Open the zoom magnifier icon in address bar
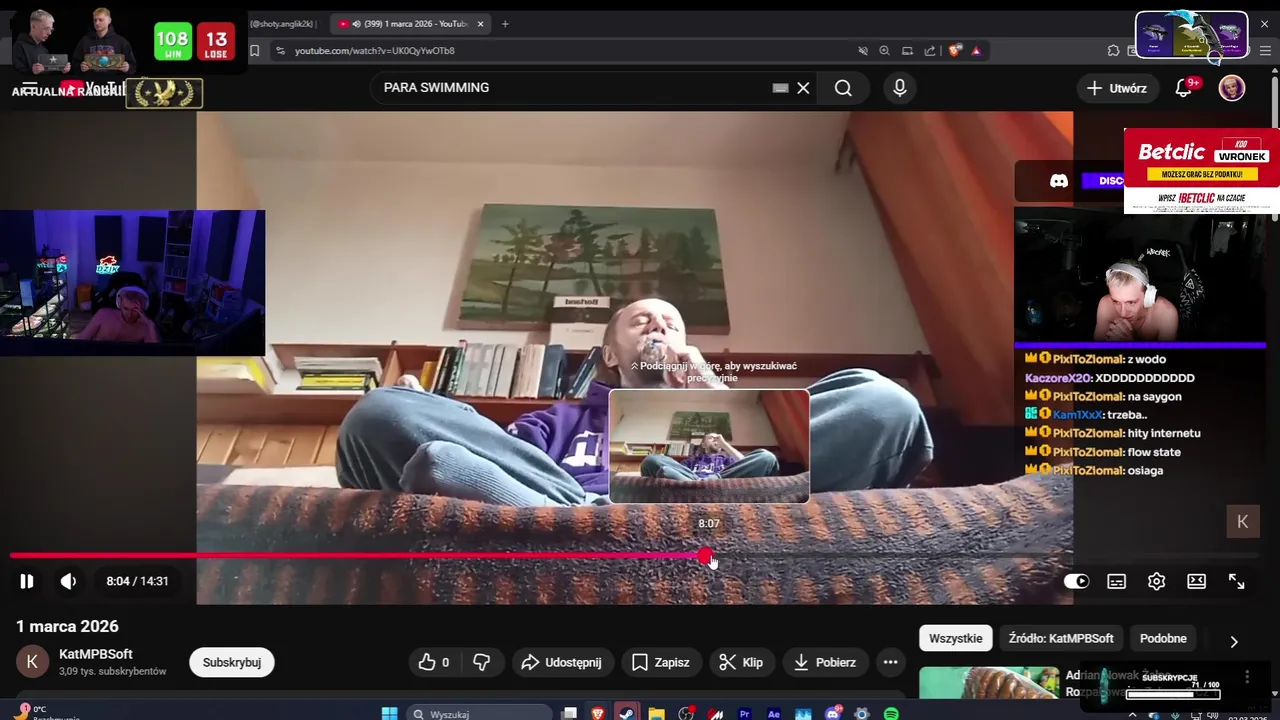Screen dimensions: 1280x720 884,51
